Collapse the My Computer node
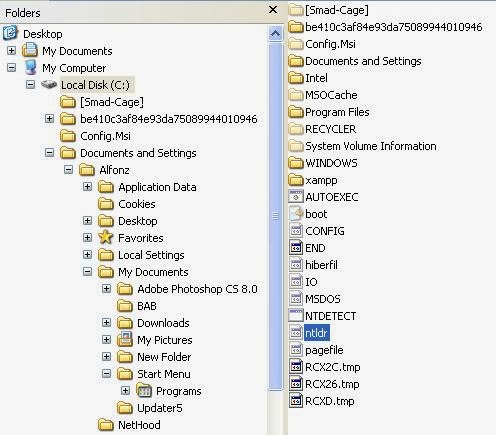The width and height of the screenshot is (496, 435). pos(11,68)
